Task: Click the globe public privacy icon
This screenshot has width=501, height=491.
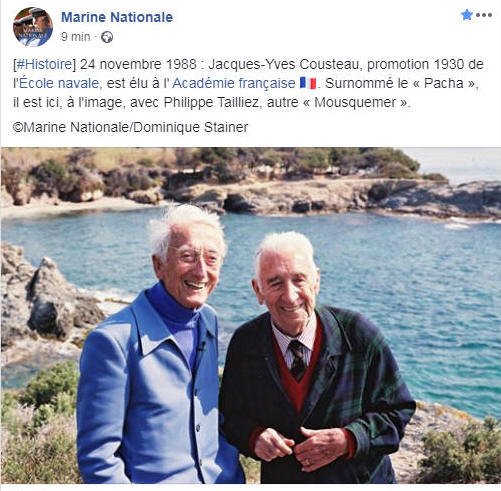Action: 107,37
